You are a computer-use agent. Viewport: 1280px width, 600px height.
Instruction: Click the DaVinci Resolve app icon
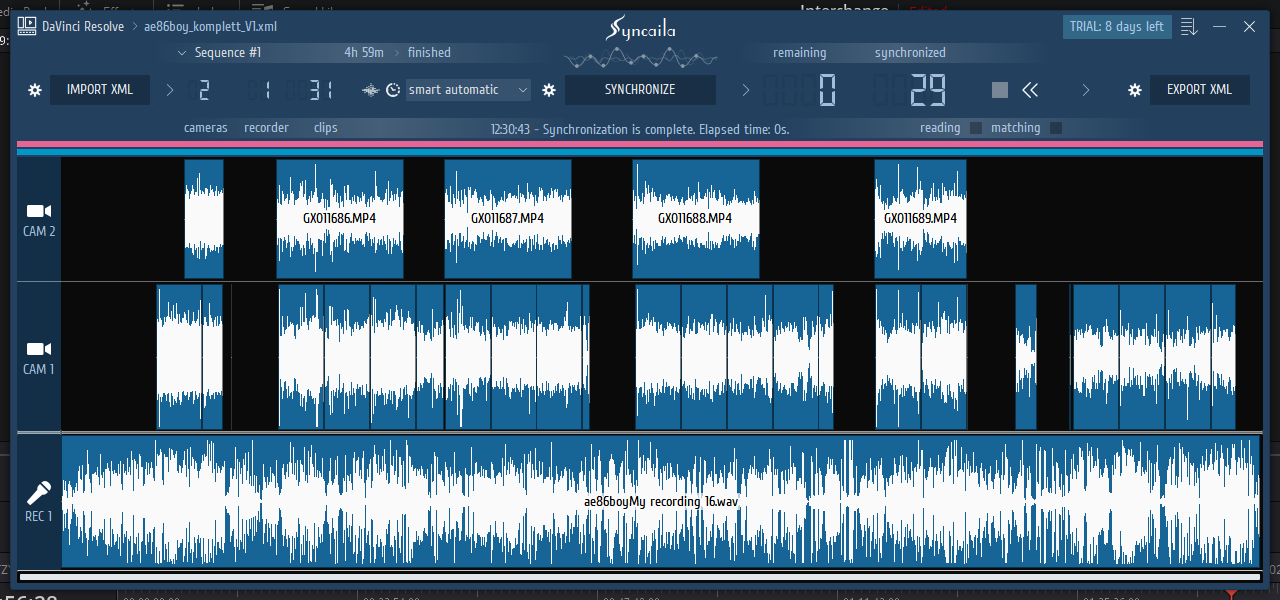[x=27, y=27]
